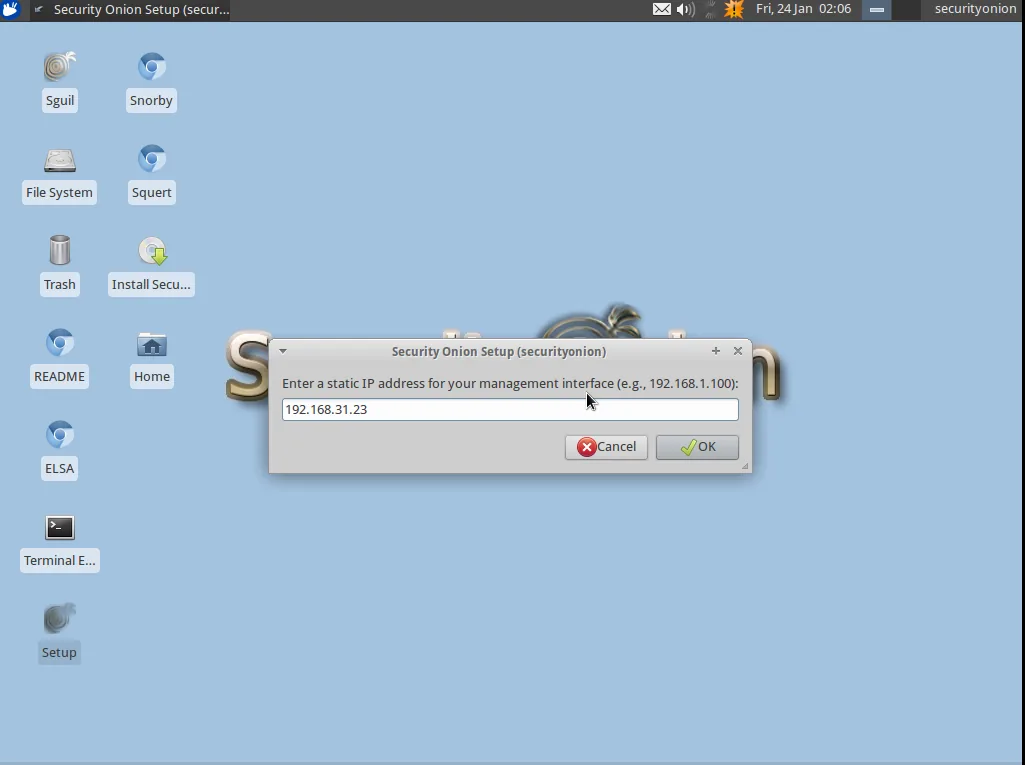Viewport: 1025px width, 765px height.
Task: Click the network tray icon beside the volume
Action: click(x=710, y=9)
